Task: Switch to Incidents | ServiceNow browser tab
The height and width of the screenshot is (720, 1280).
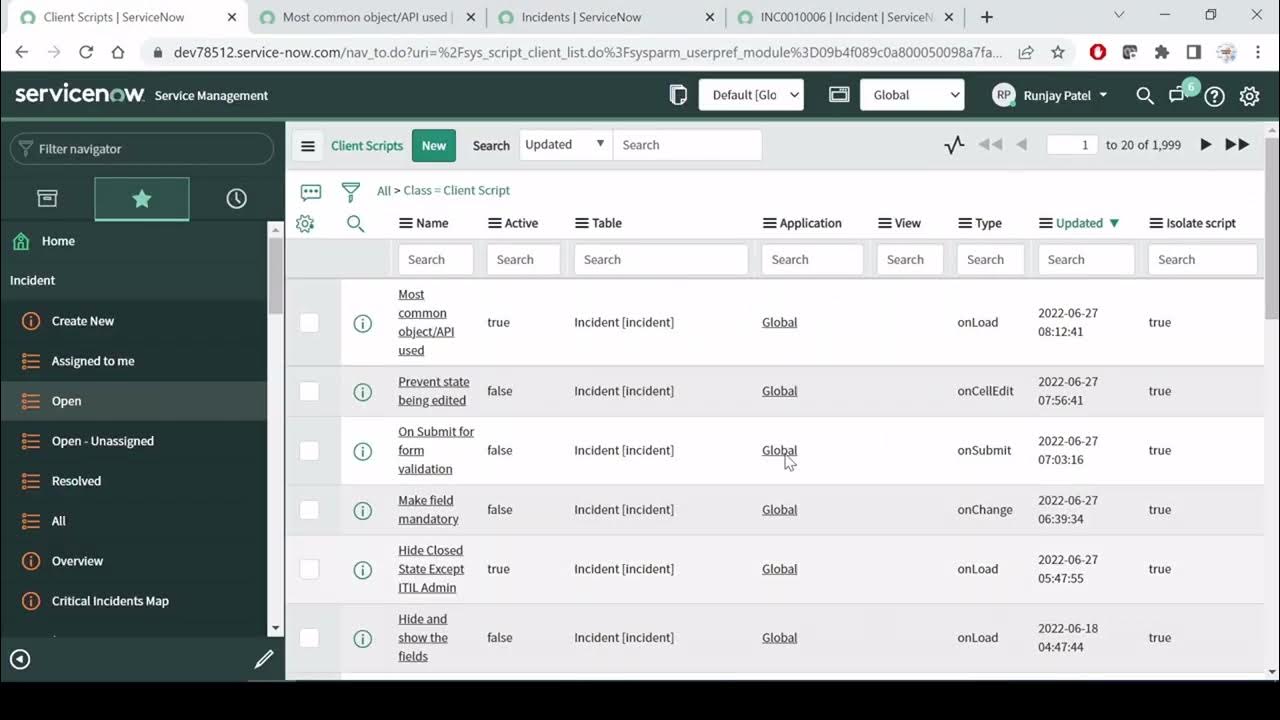Action: [605, 17]
